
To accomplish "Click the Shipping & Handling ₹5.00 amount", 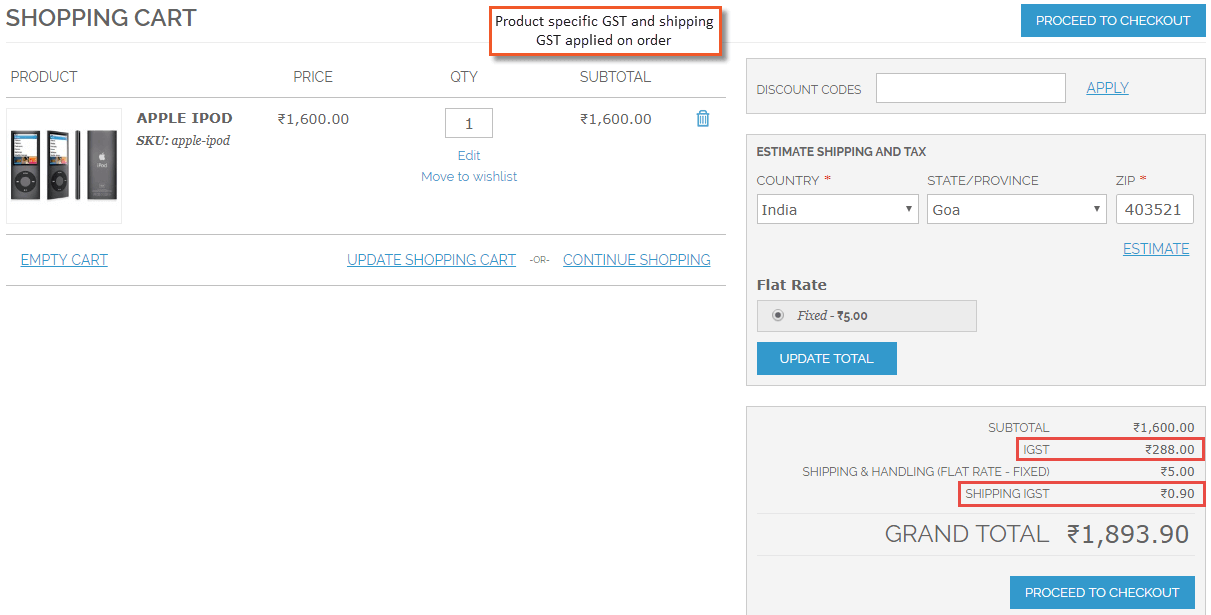I will click(1177, 471).
